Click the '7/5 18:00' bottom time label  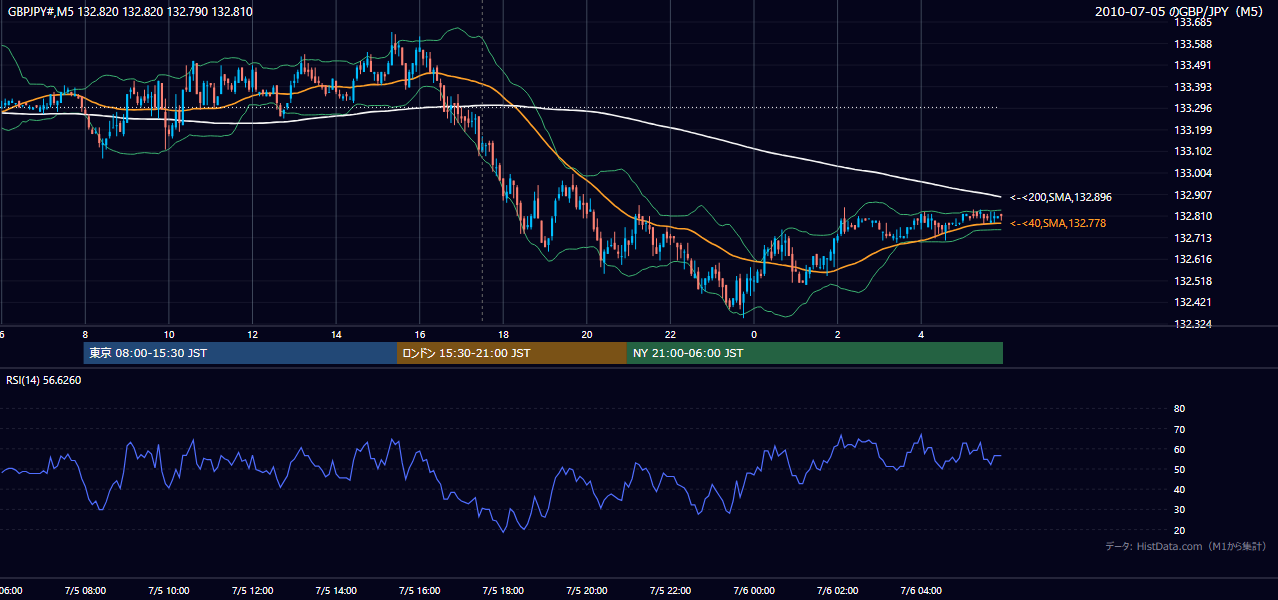point(504,591)
